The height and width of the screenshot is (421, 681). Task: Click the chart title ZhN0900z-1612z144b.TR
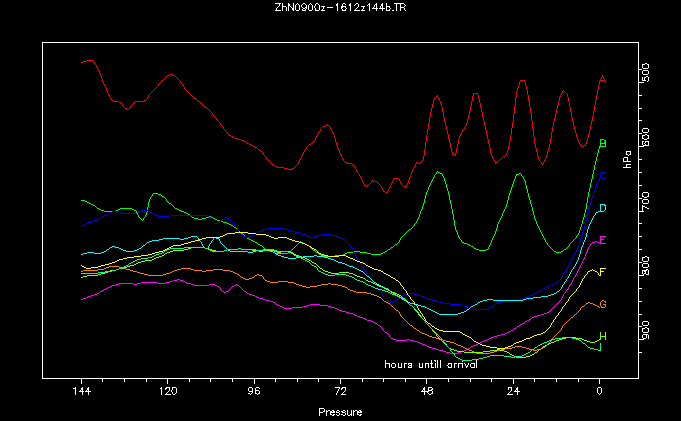tap(340, 7)
